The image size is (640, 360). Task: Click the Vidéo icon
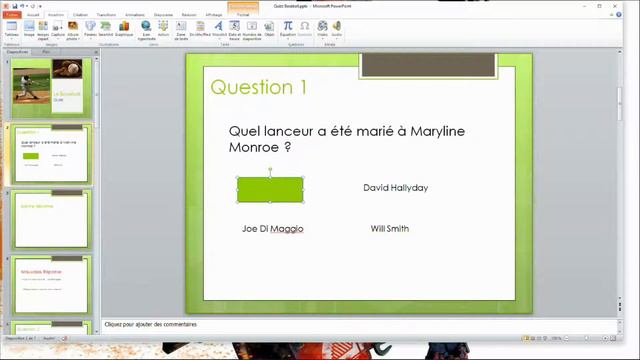click(322, 26)
